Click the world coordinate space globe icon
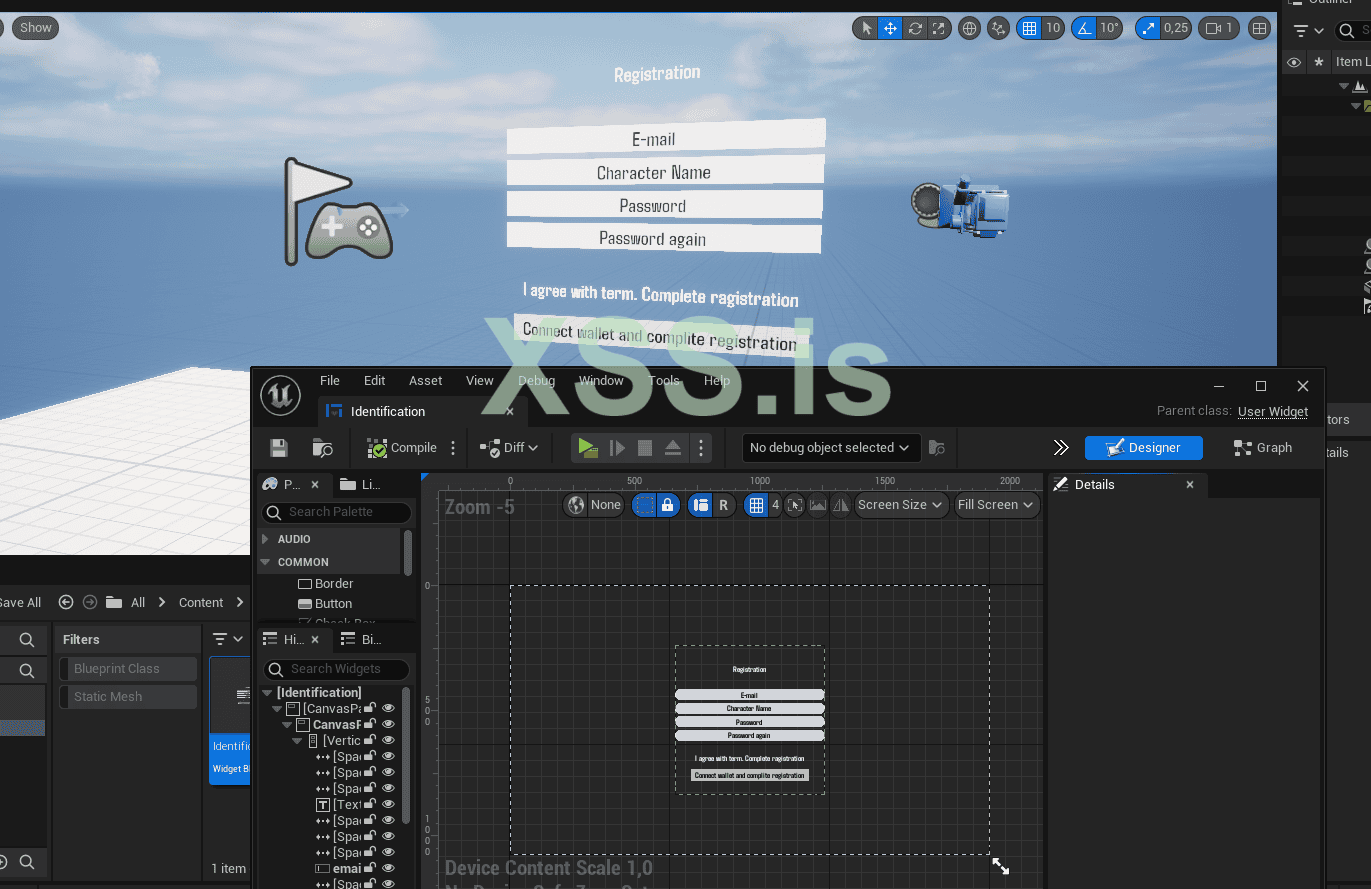The image size is (1371, 889). pos(969,28)
